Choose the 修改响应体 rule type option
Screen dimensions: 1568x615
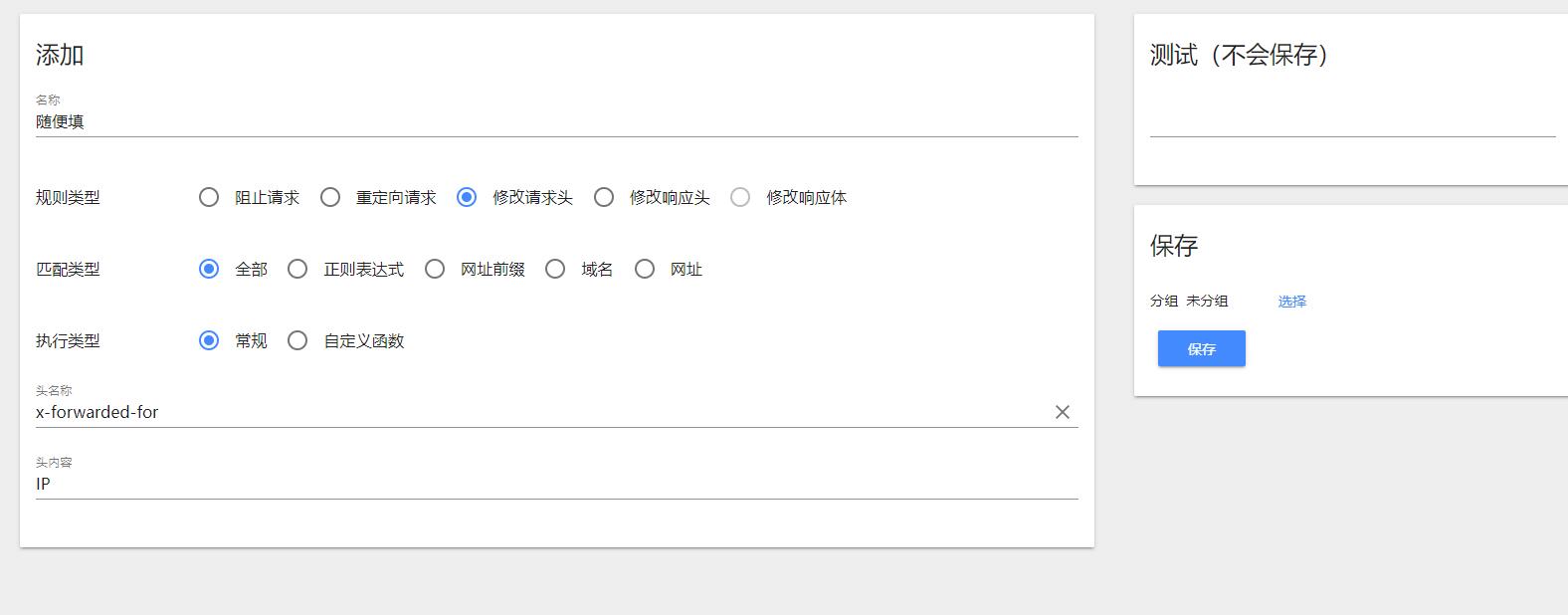tap(740, 197)
